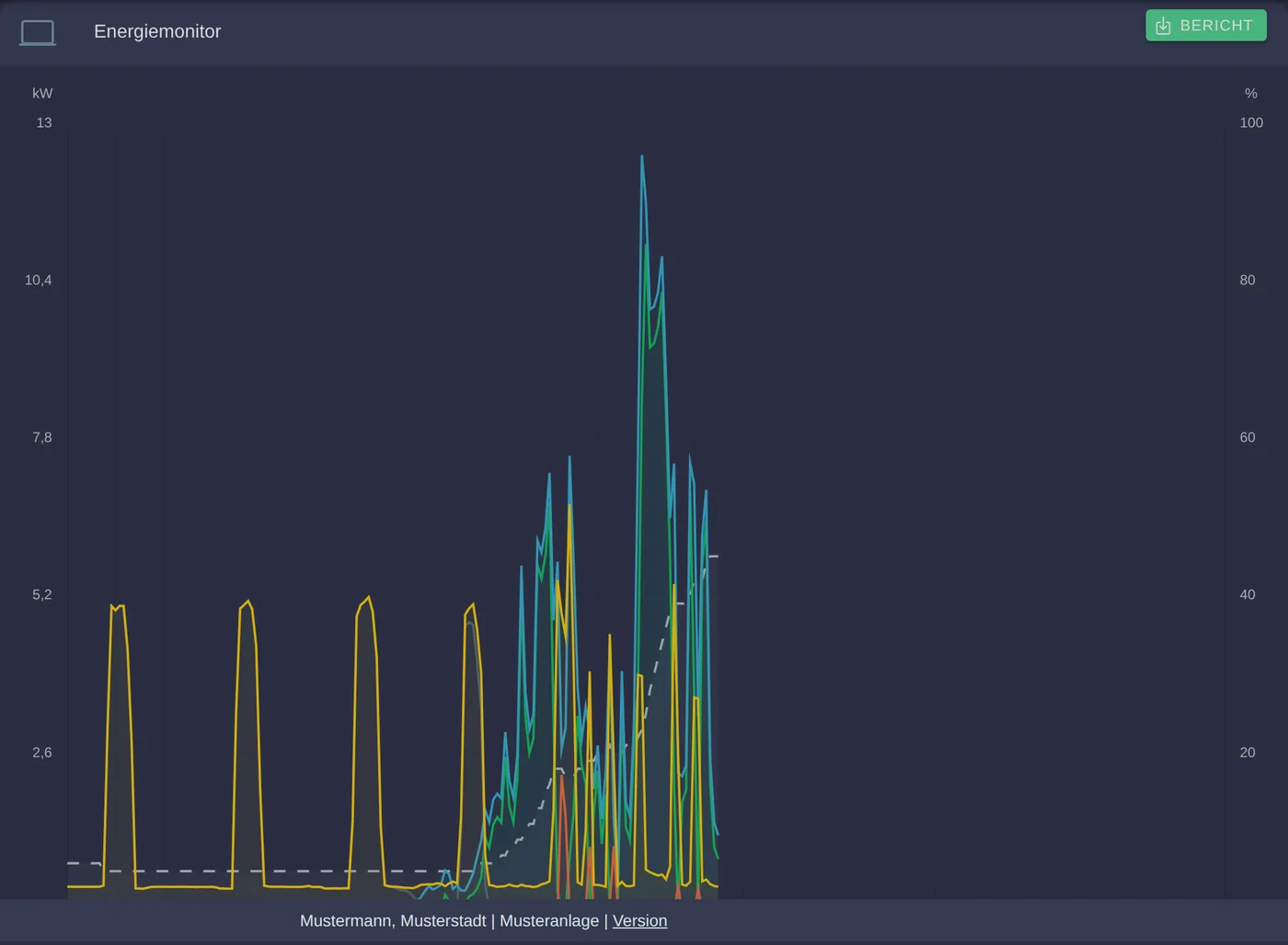Click the 100 percent axis value
This screenshot has height=945, width=1288.
(1251, 122)
